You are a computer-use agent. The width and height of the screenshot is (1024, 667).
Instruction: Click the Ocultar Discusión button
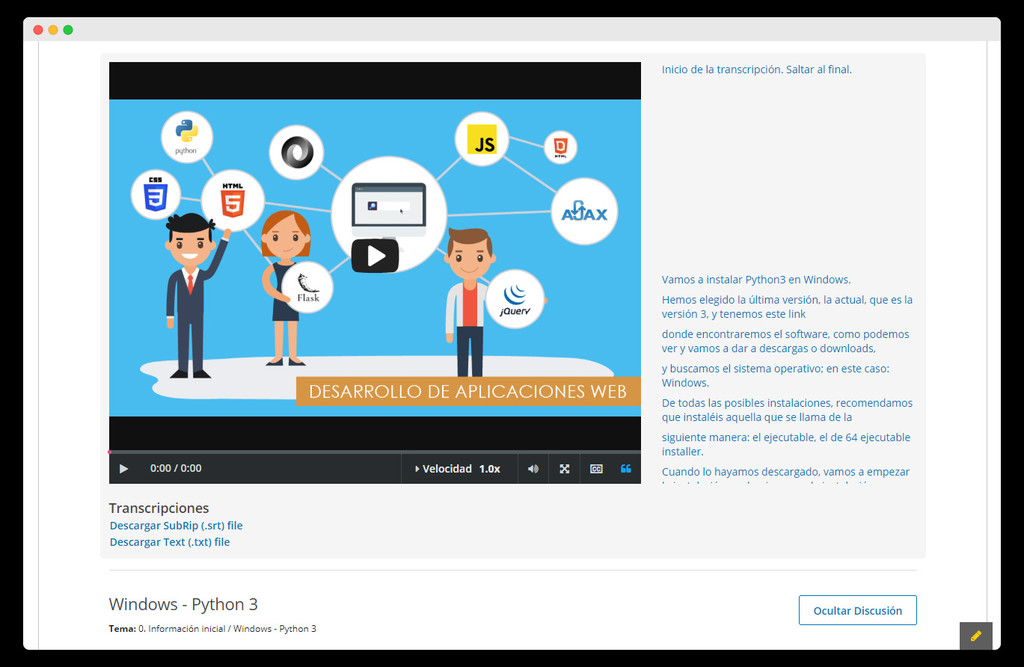(x=857, y=610)
